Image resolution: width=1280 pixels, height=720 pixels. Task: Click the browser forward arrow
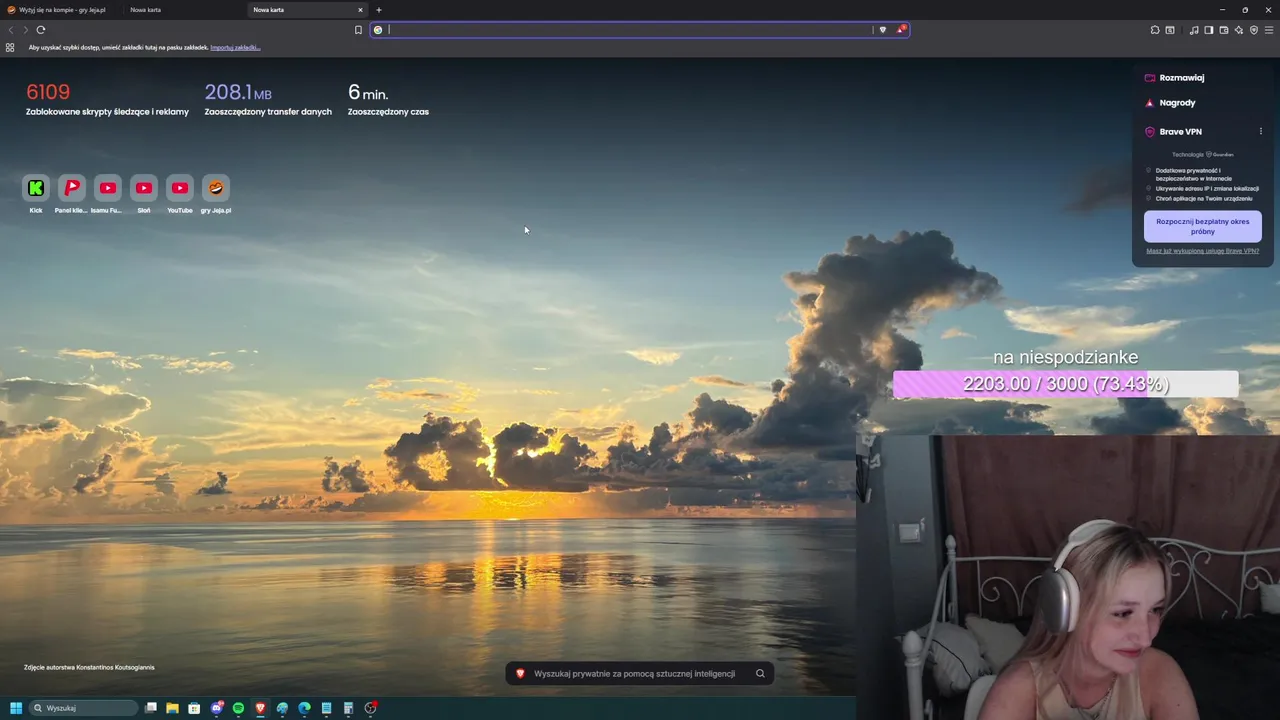point(26,30)
